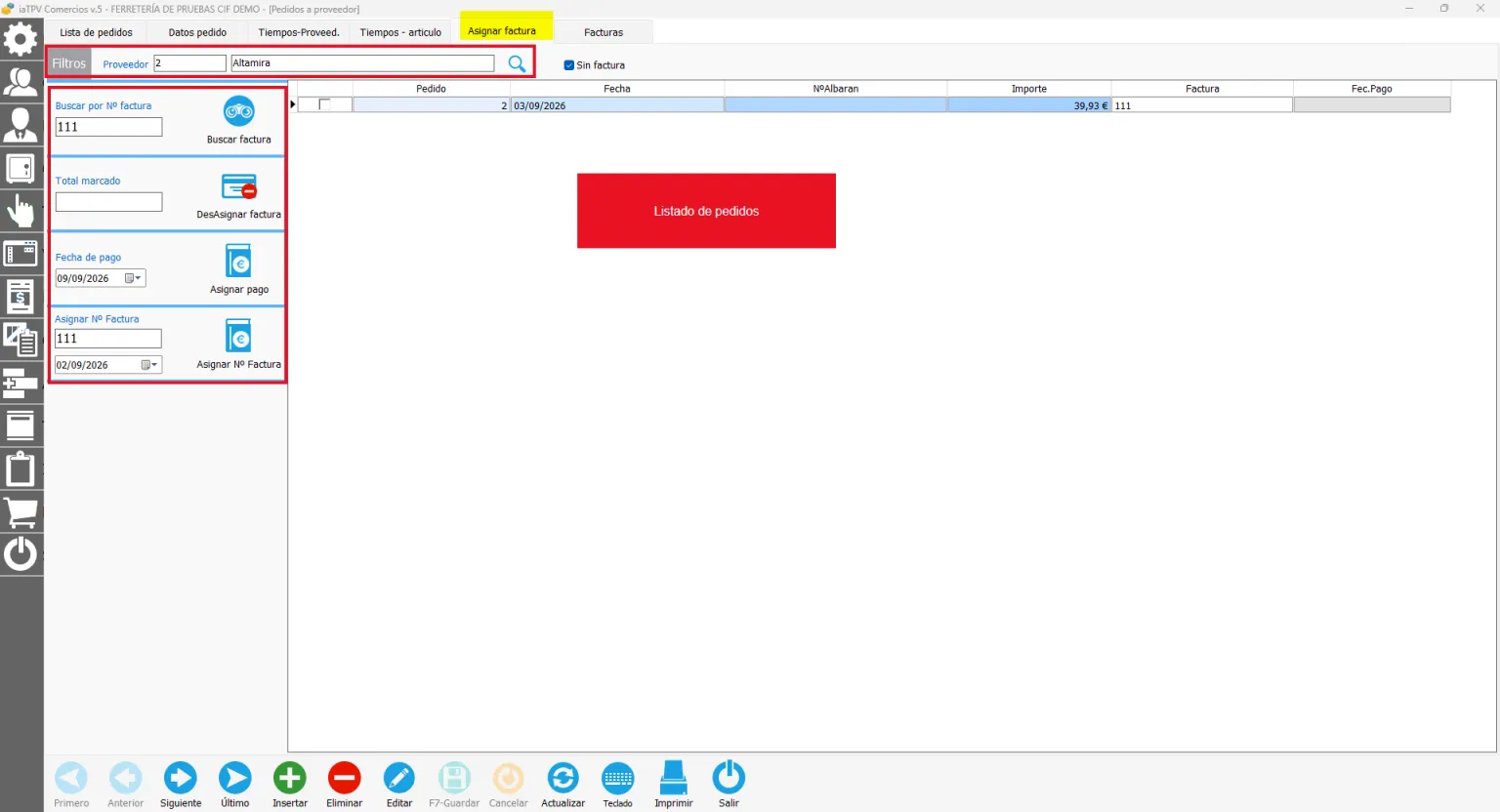This screenshot has width=1500, height=812.
Task: Select the 03/09/2026 date cell
Action: click(617, 105)
